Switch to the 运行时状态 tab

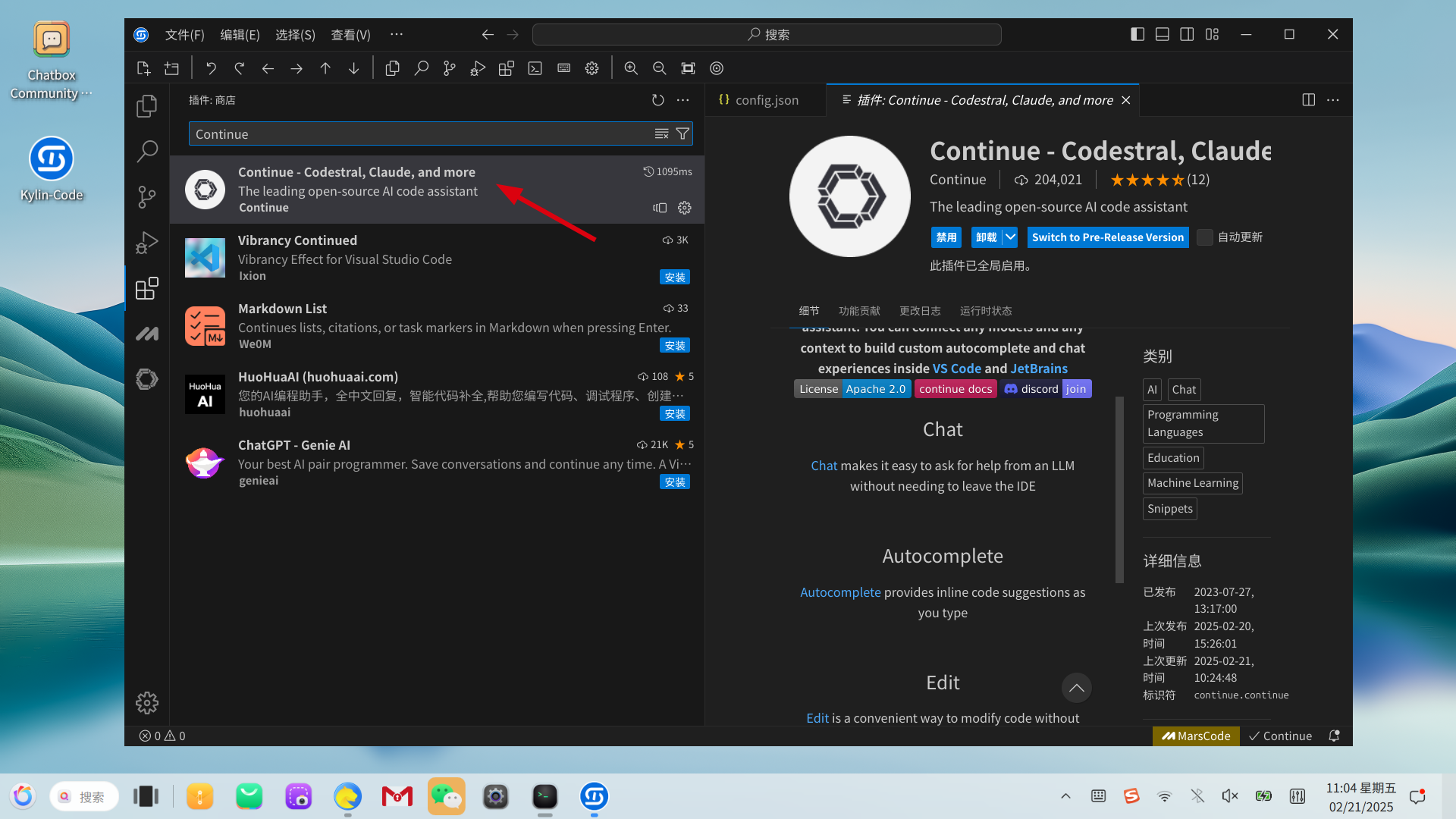click(x=986, y=311)
